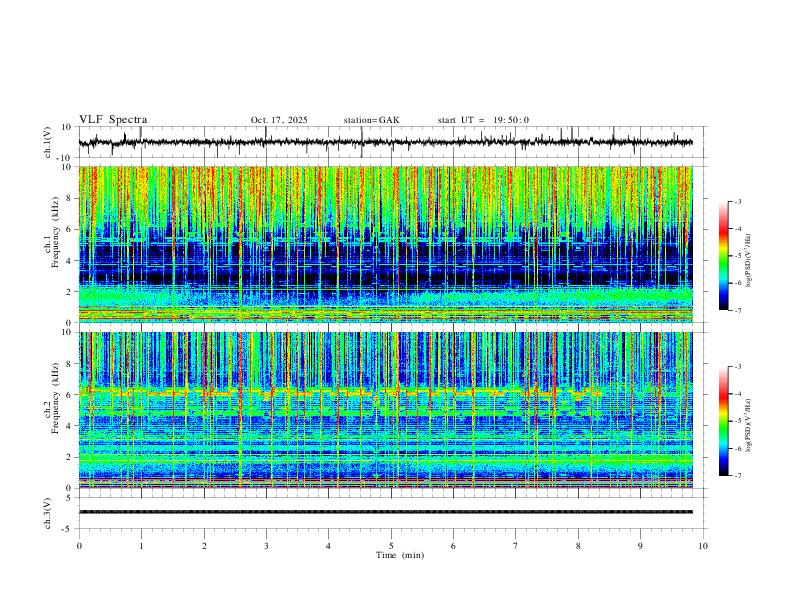Click time axis tick label 2
This screenshot has width=792, height=612.
point(204,546)
